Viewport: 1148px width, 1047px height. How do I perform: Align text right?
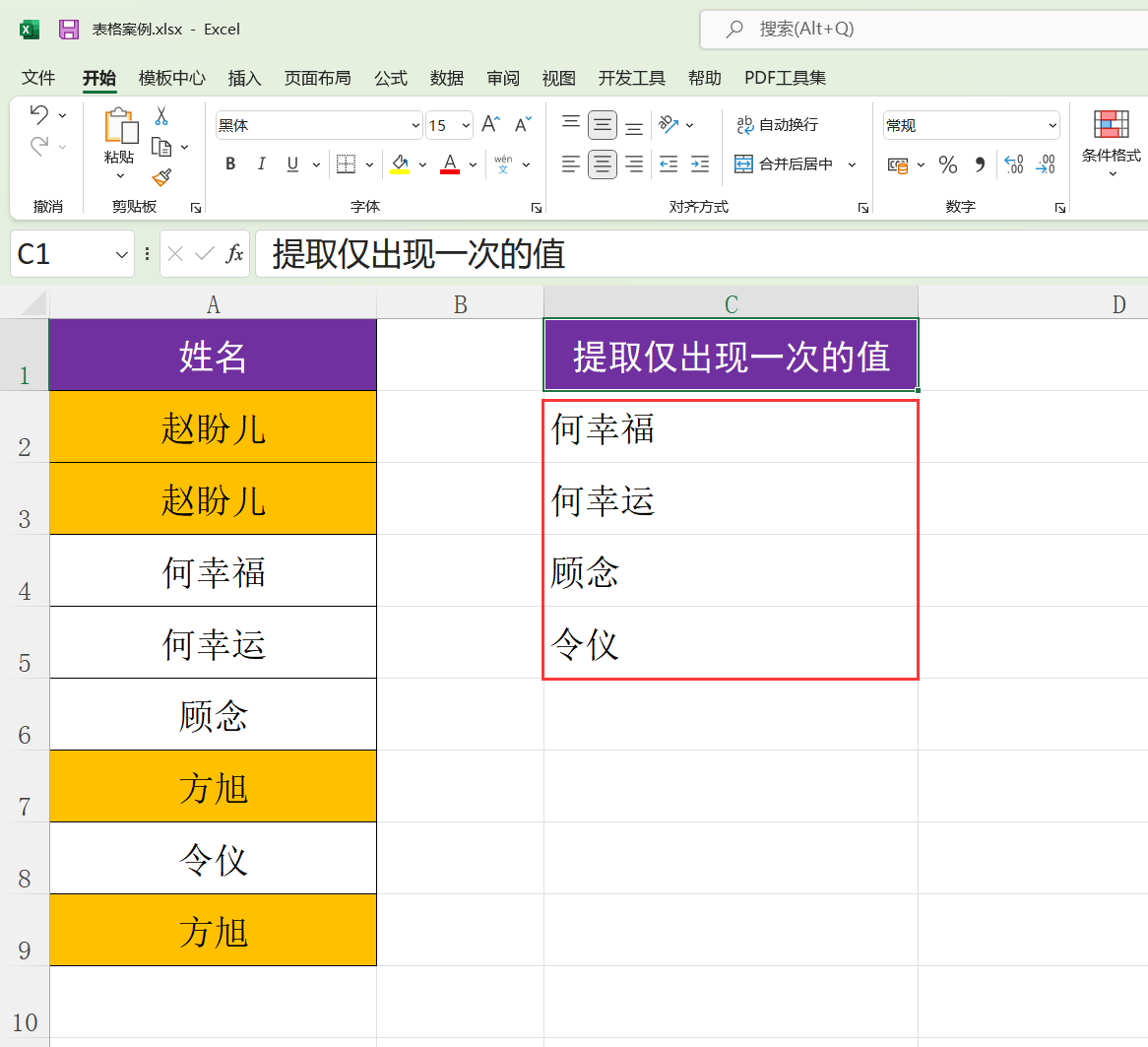tap(634, 164)
